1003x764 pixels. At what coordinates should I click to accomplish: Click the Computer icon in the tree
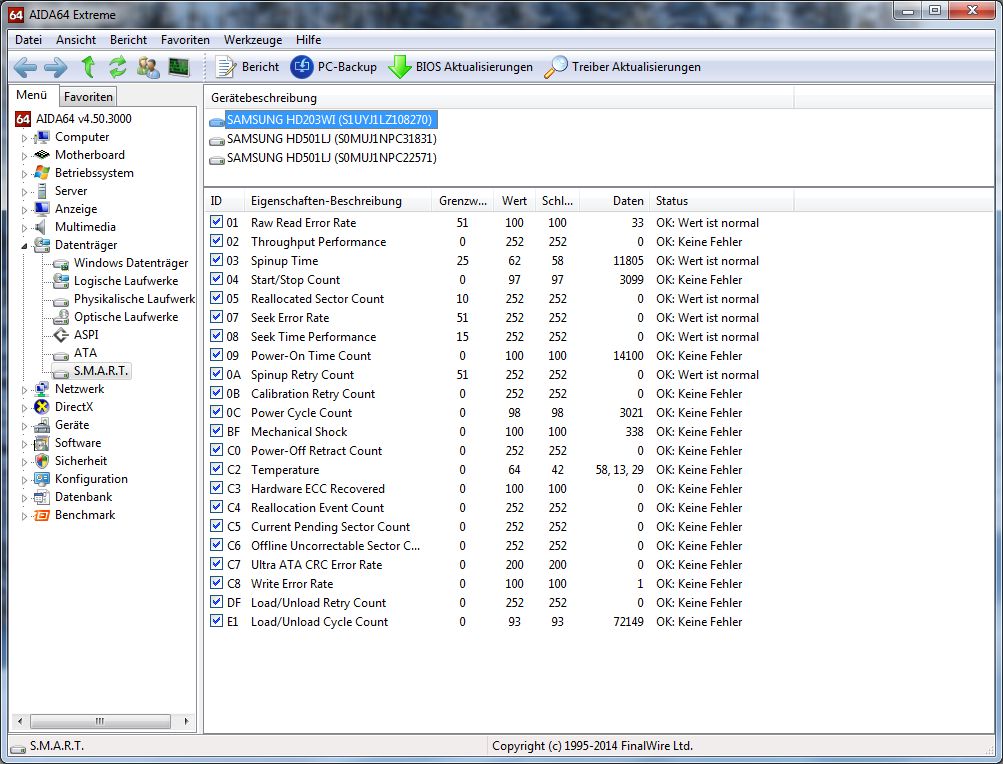pyautogui.click(x=42, y=137)
